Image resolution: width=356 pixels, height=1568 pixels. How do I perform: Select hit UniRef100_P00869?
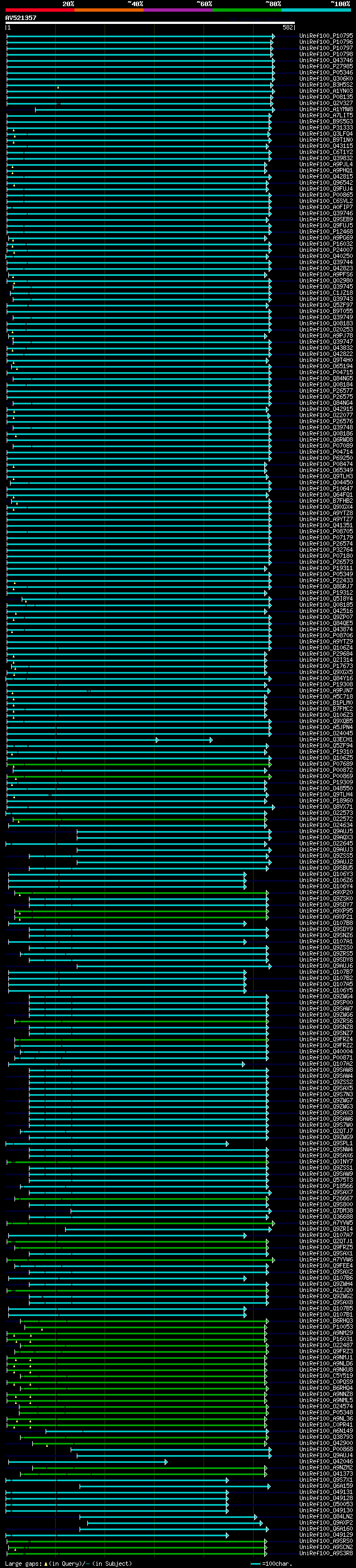(326, 776)
